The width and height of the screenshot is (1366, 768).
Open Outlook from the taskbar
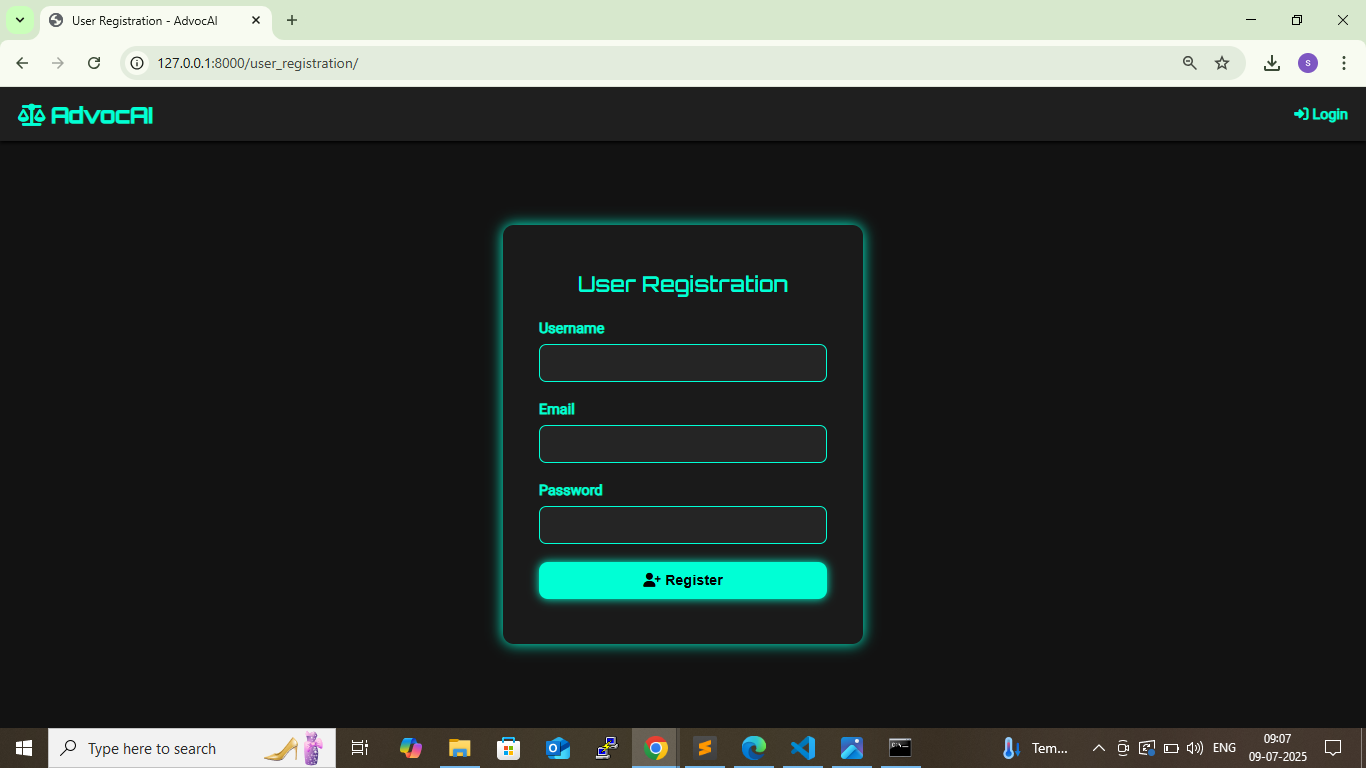point(558,748)
